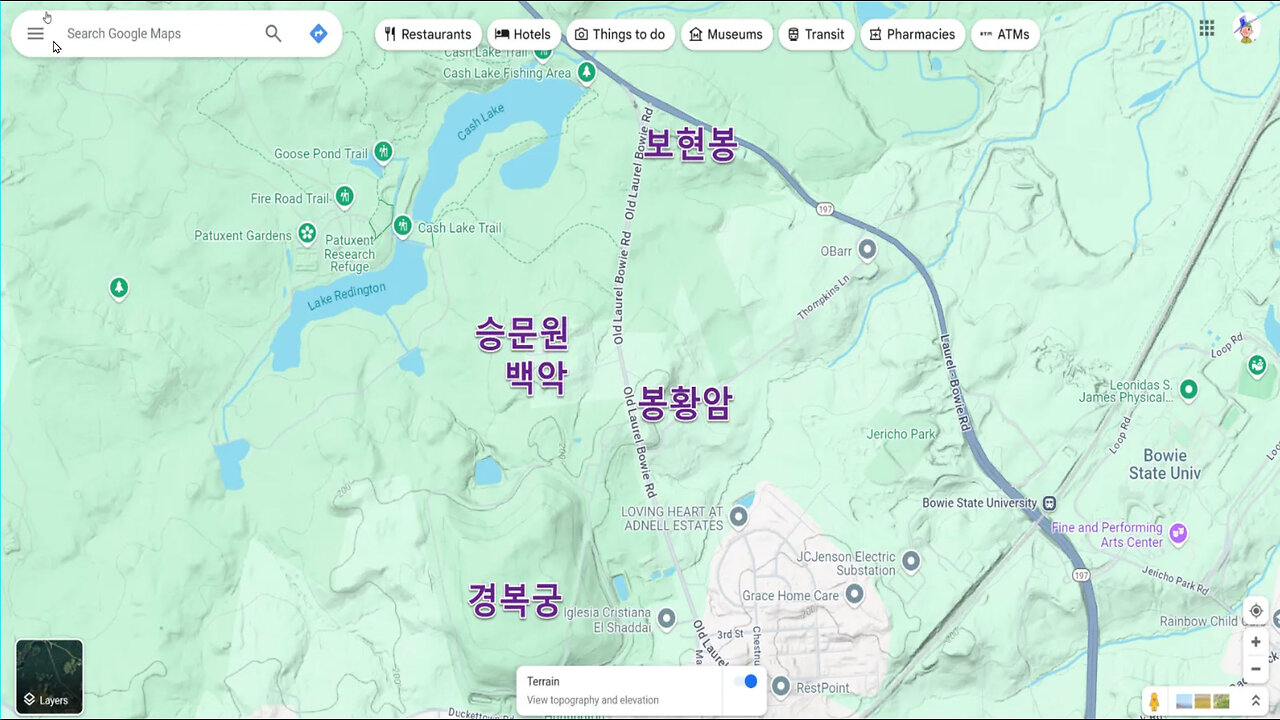This screenshot has width=1280, height=720.
Task: Click in the Search Google Maps field
Action: [x=159, y=33]
